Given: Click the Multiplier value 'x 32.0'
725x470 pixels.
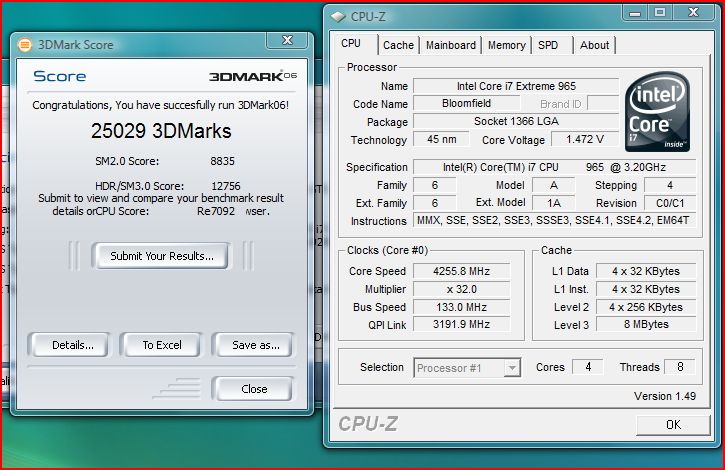Looking at the screenshot, I should pyautogui.click(x=461, y=289).
